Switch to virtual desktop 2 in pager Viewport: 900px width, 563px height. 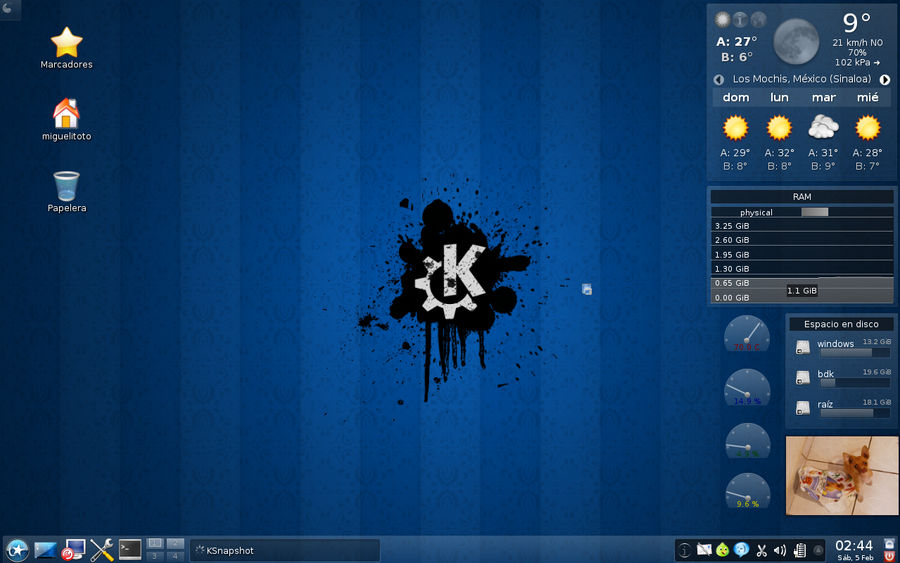point(175,543)
